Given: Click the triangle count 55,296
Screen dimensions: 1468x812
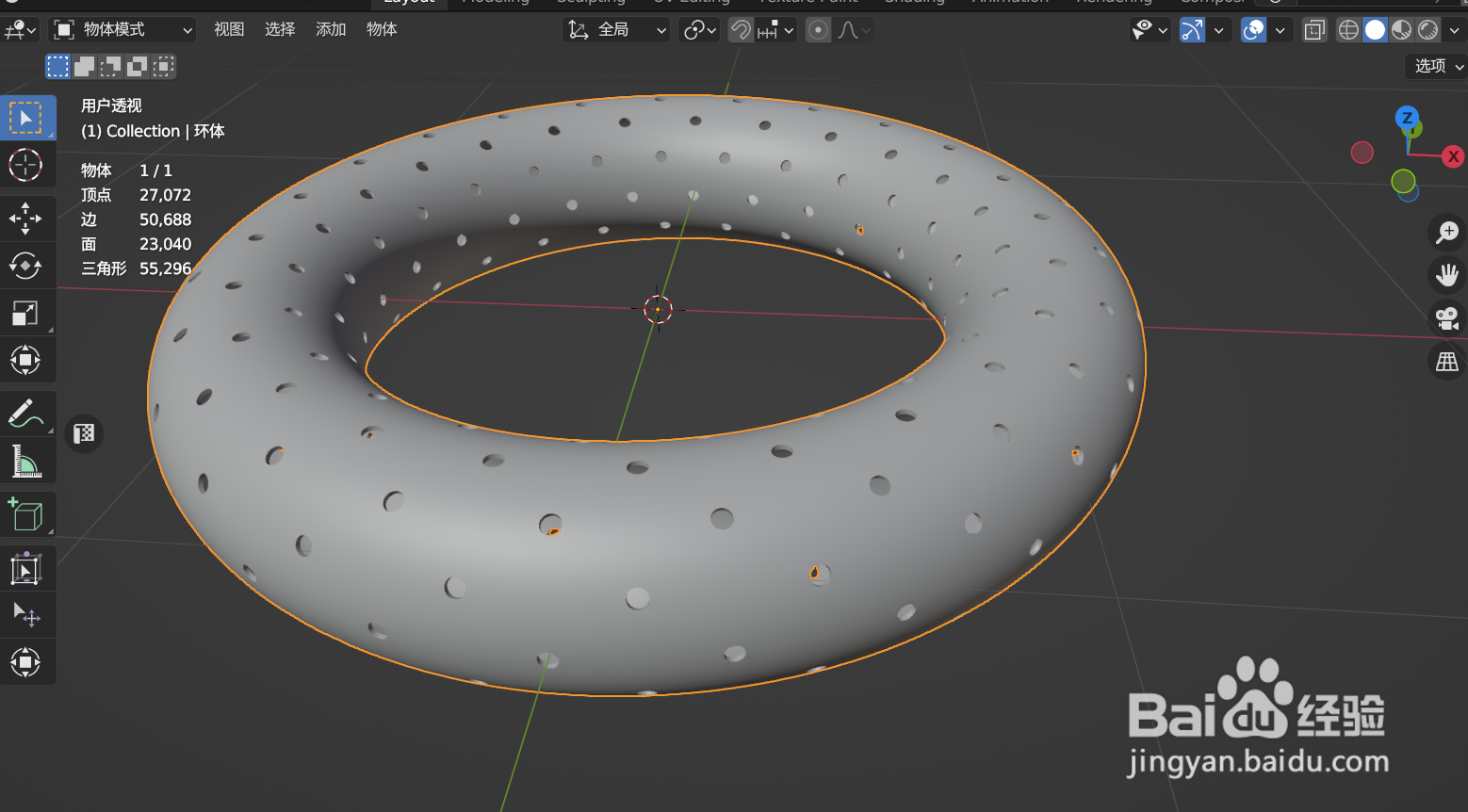Looking at the screenshot, I should tap(165, 268).
